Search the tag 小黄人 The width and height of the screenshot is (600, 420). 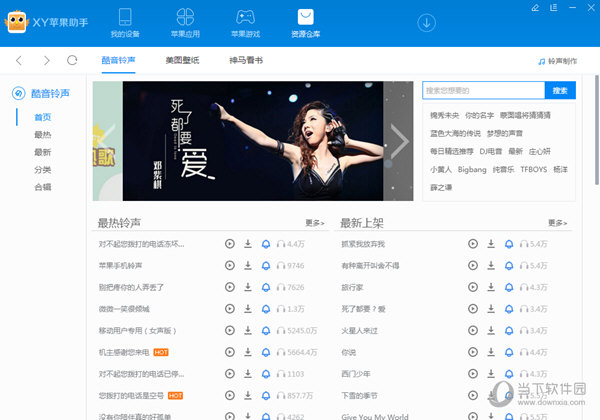(440, 169)
